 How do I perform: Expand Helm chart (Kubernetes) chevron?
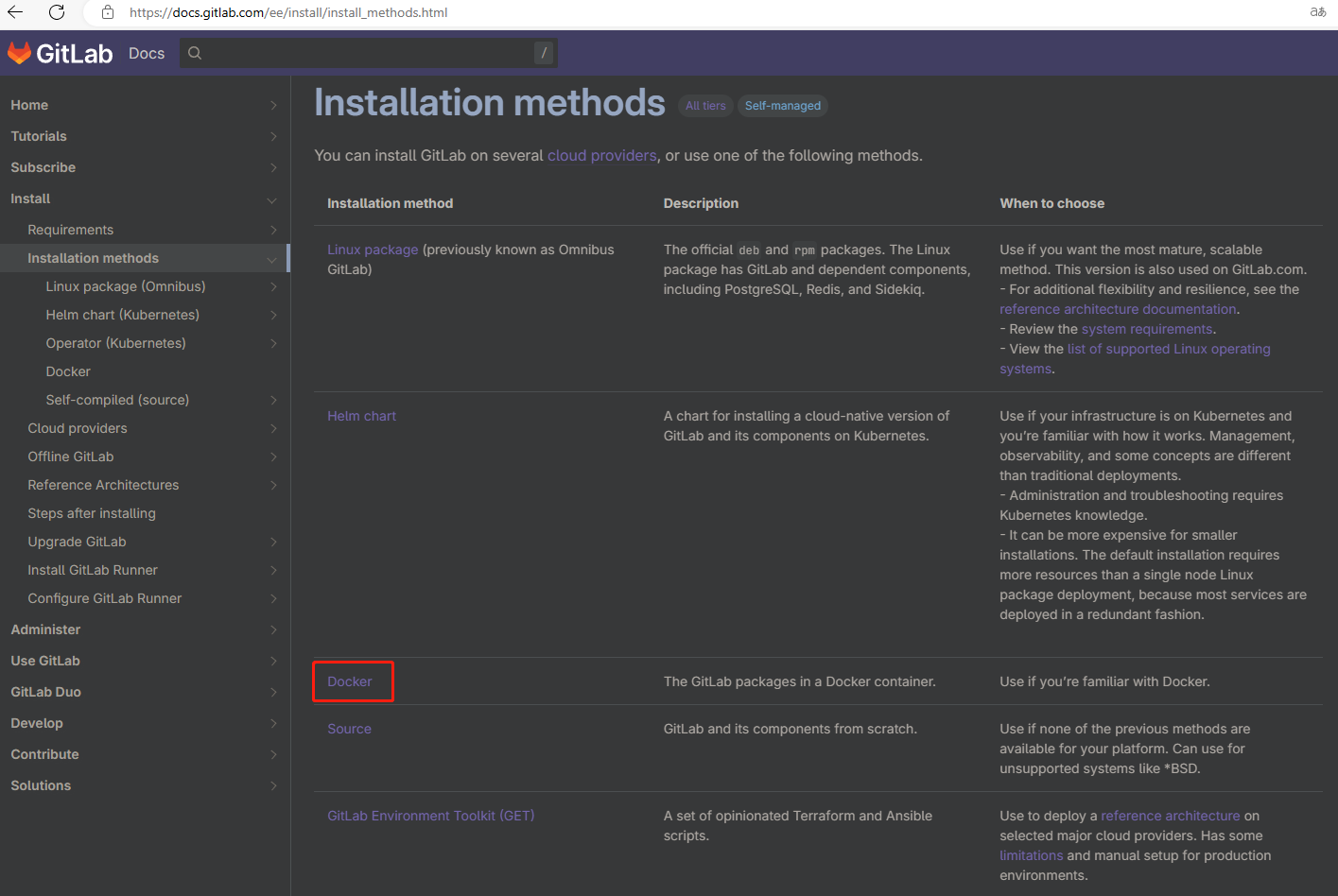click(x=273, y=315)
